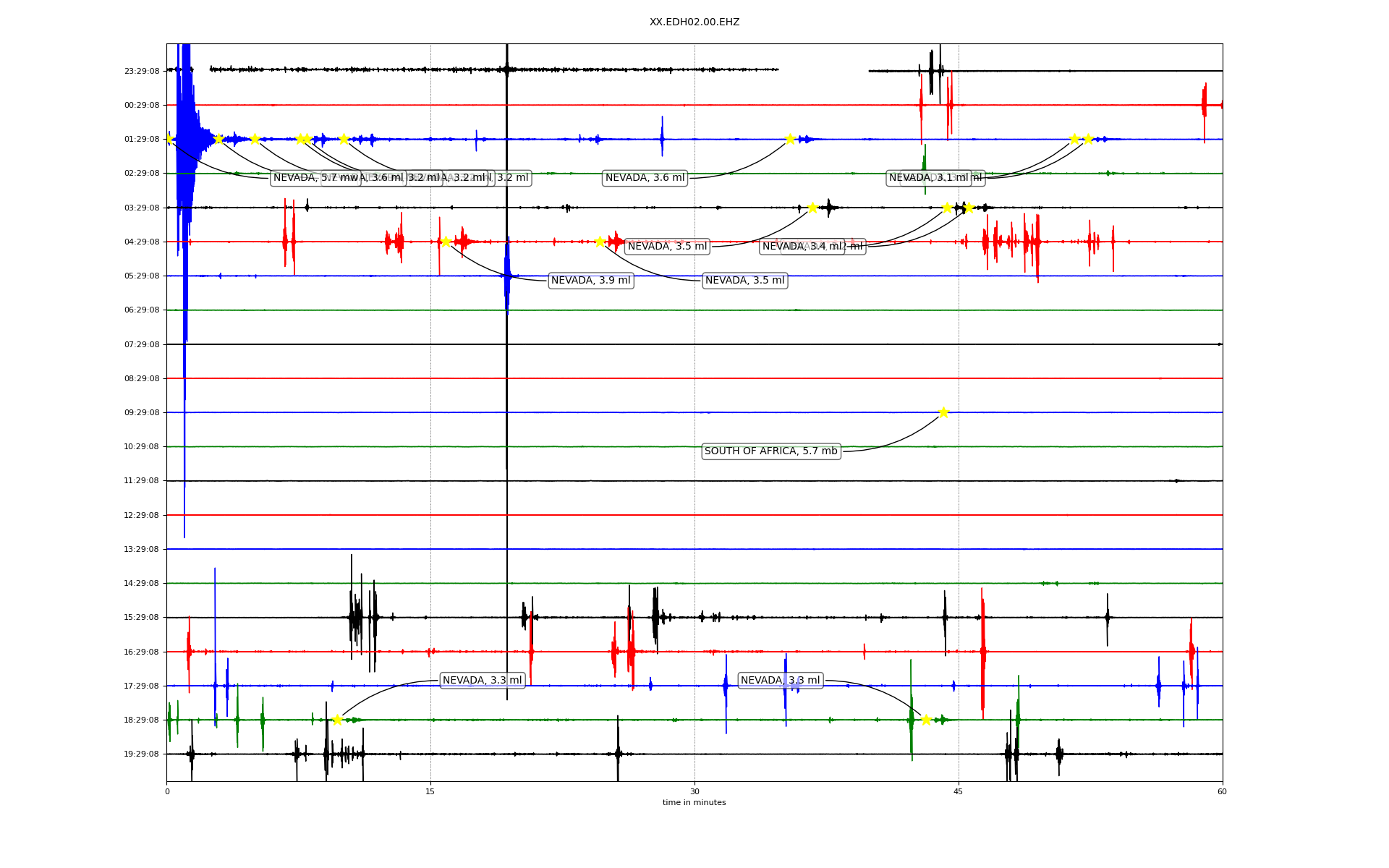This screenshot has height=868, width=1389.
Task: Select the SOUTH OF AFRICA, 5.7 mb label
Action: click(770, 451)
